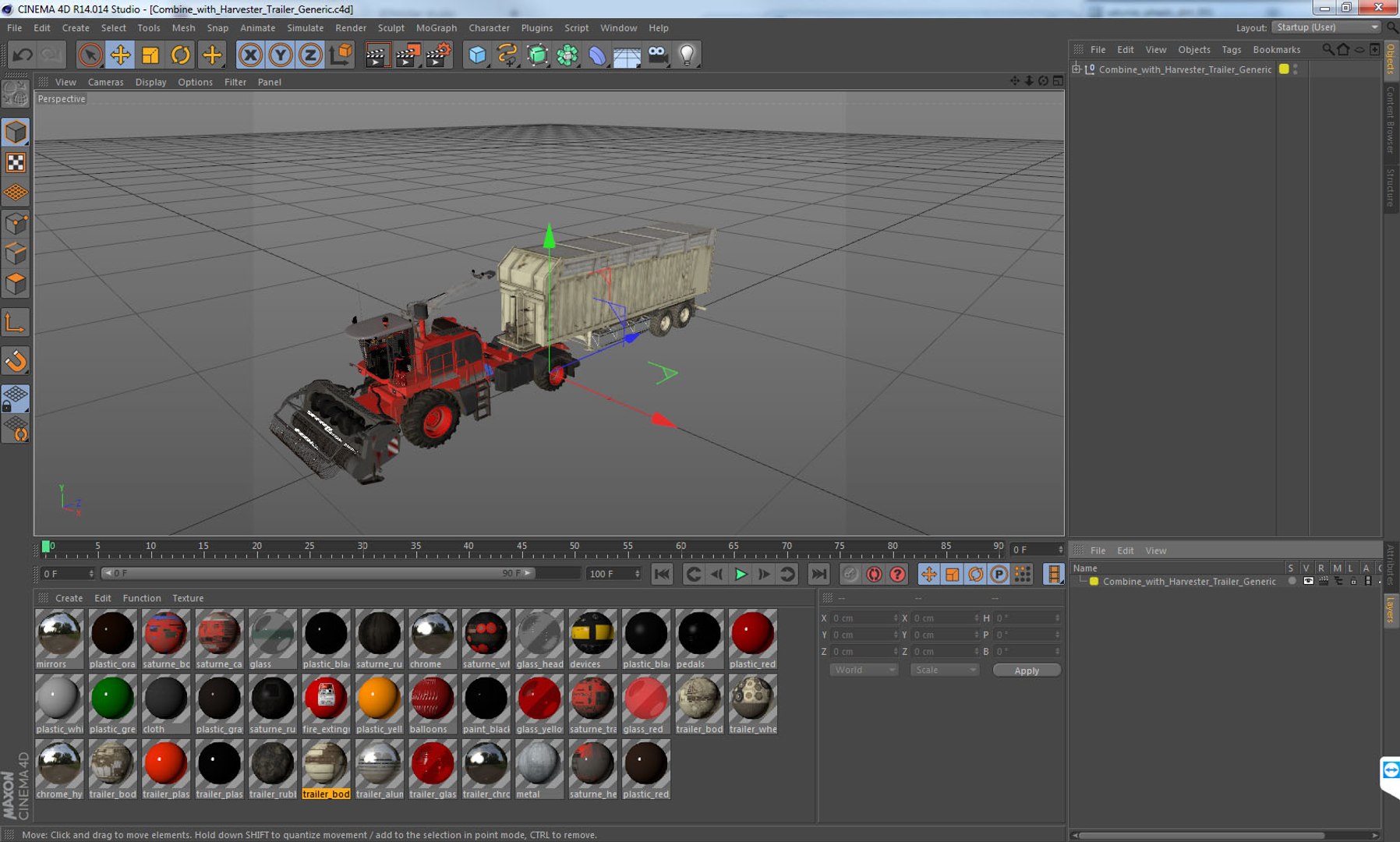Toggle Y axis lock

[x=281, y=55]
